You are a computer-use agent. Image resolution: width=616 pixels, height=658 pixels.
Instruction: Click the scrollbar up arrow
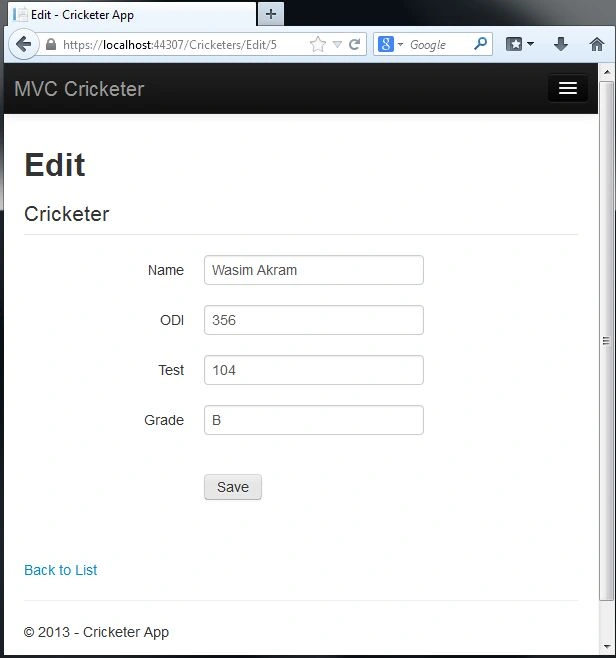(x=607, y=72)
